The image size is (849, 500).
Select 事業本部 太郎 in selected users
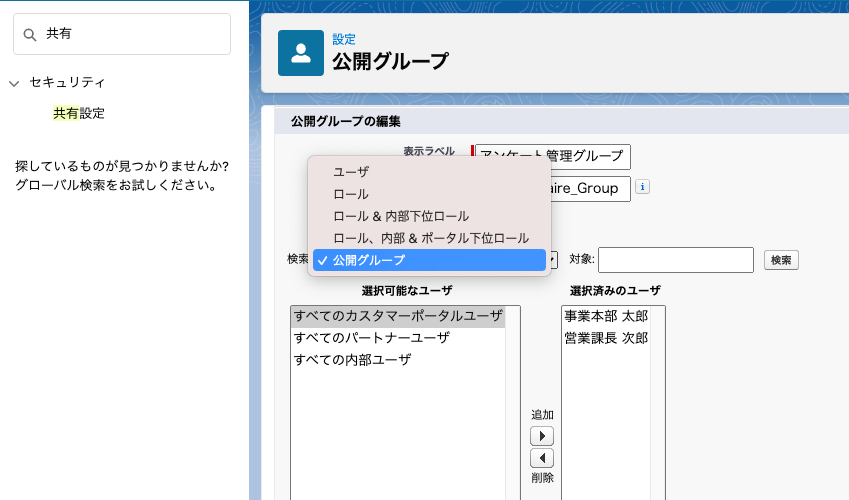click(606, 316)
